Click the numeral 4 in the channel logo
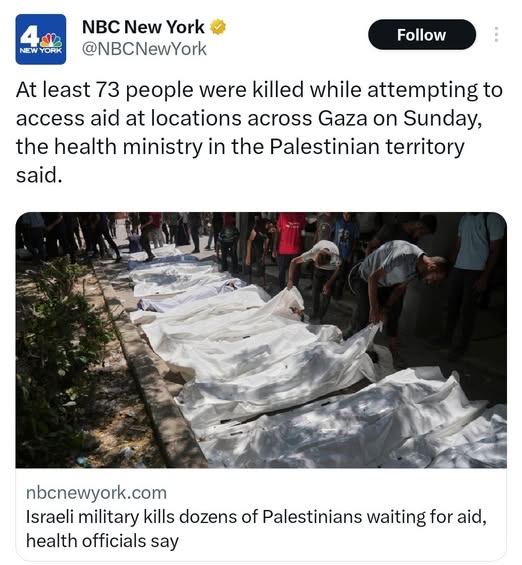522x565 pixels. tap(29, 37)
